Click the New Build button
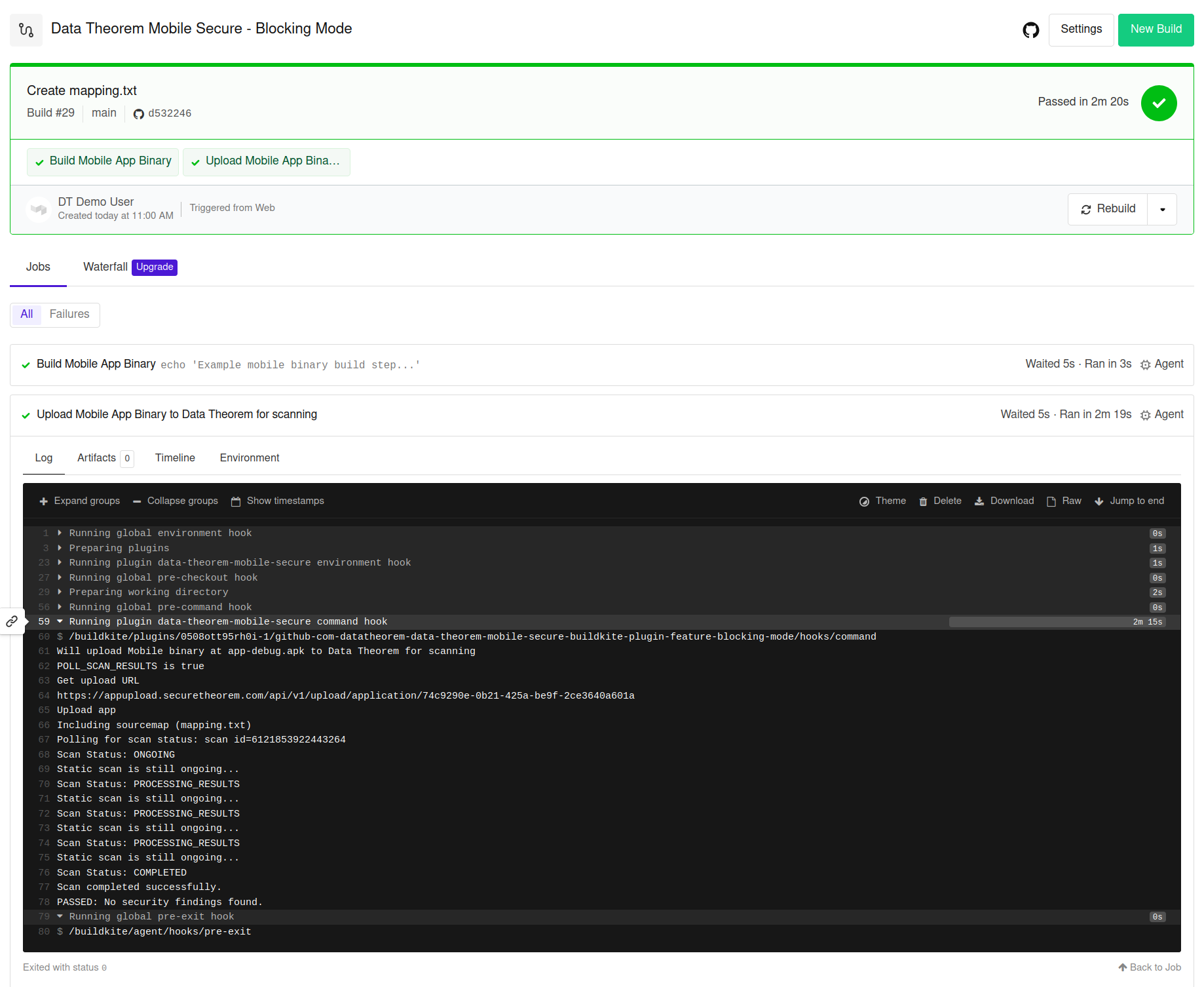 (x=1156, y=29)
